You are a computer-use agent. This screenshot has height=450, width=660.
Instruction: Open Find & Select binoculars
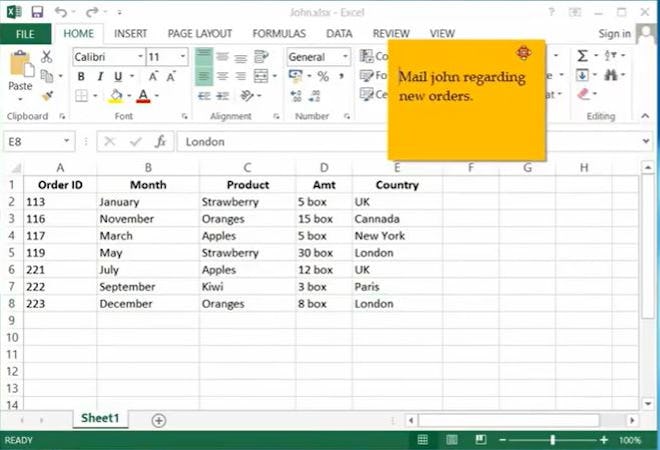(611, 75)
